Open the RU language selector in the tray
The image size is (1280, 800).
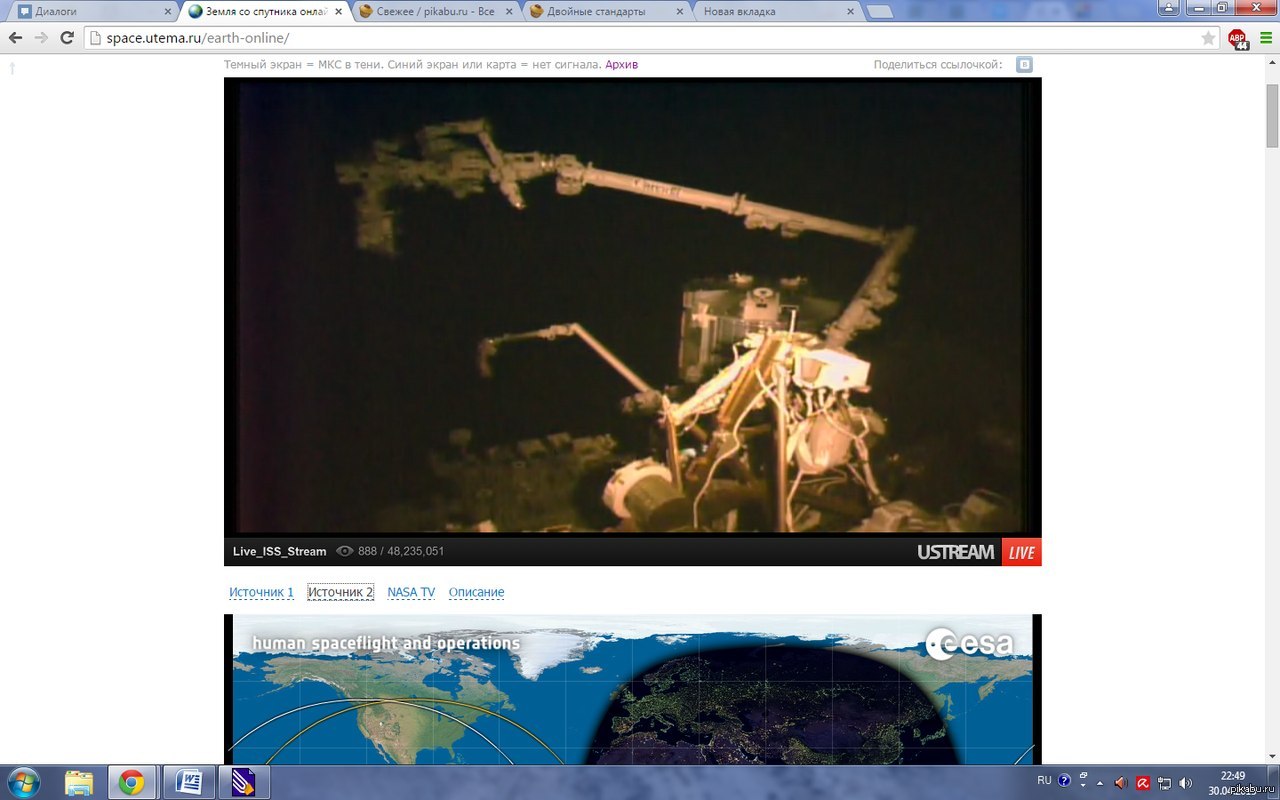pyautogui.click(x=1044, y=780)
